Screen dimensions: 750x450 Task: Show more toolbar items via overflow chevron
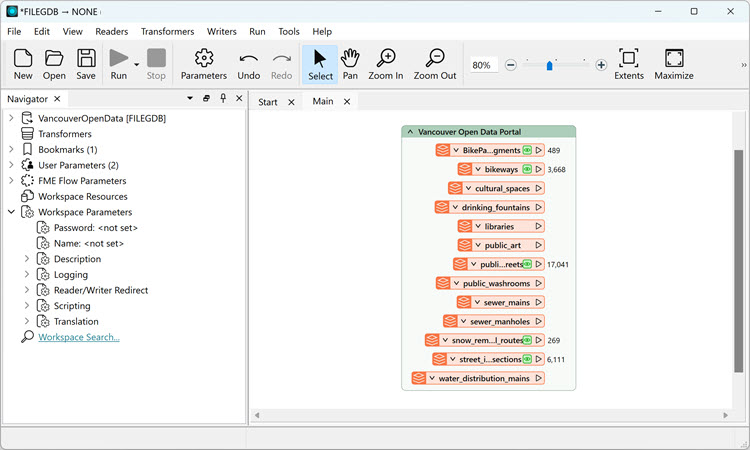point(743,65)
